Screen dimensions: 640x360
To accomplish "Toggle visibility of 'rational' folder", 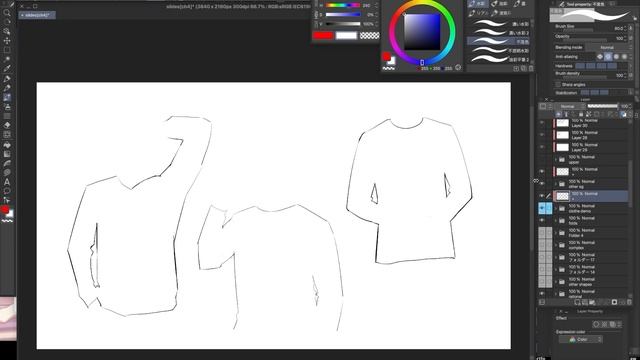I will (x=542, y=294).
